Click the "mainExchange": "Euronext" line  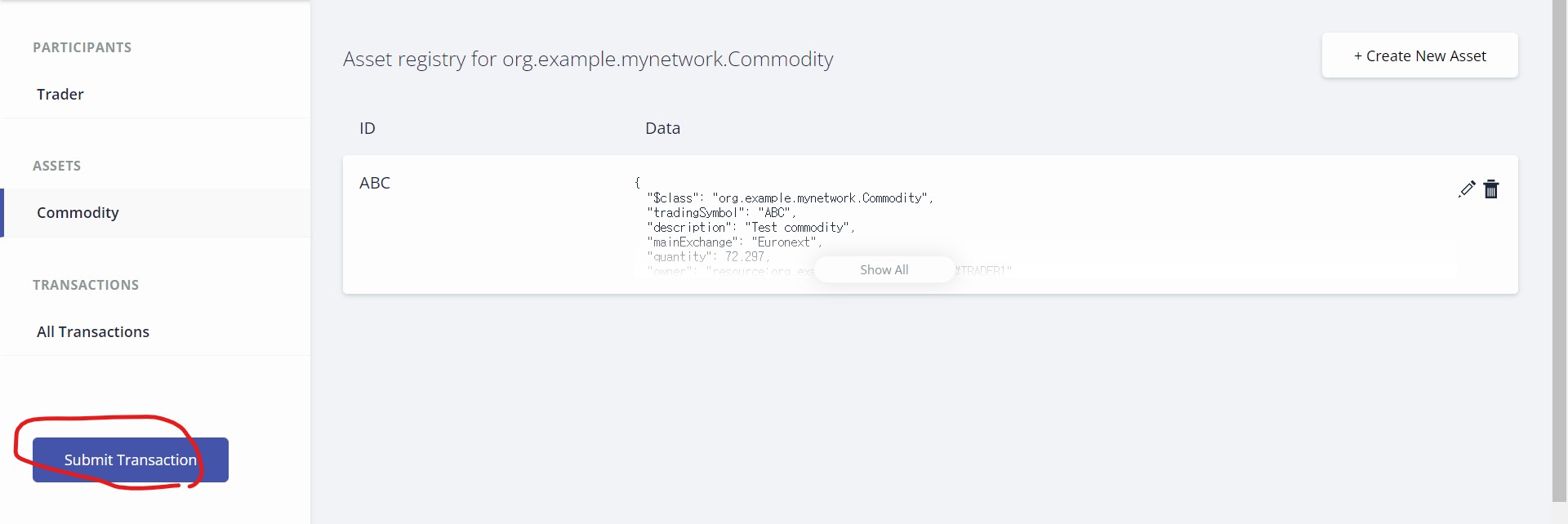click(x=734, y=242)
